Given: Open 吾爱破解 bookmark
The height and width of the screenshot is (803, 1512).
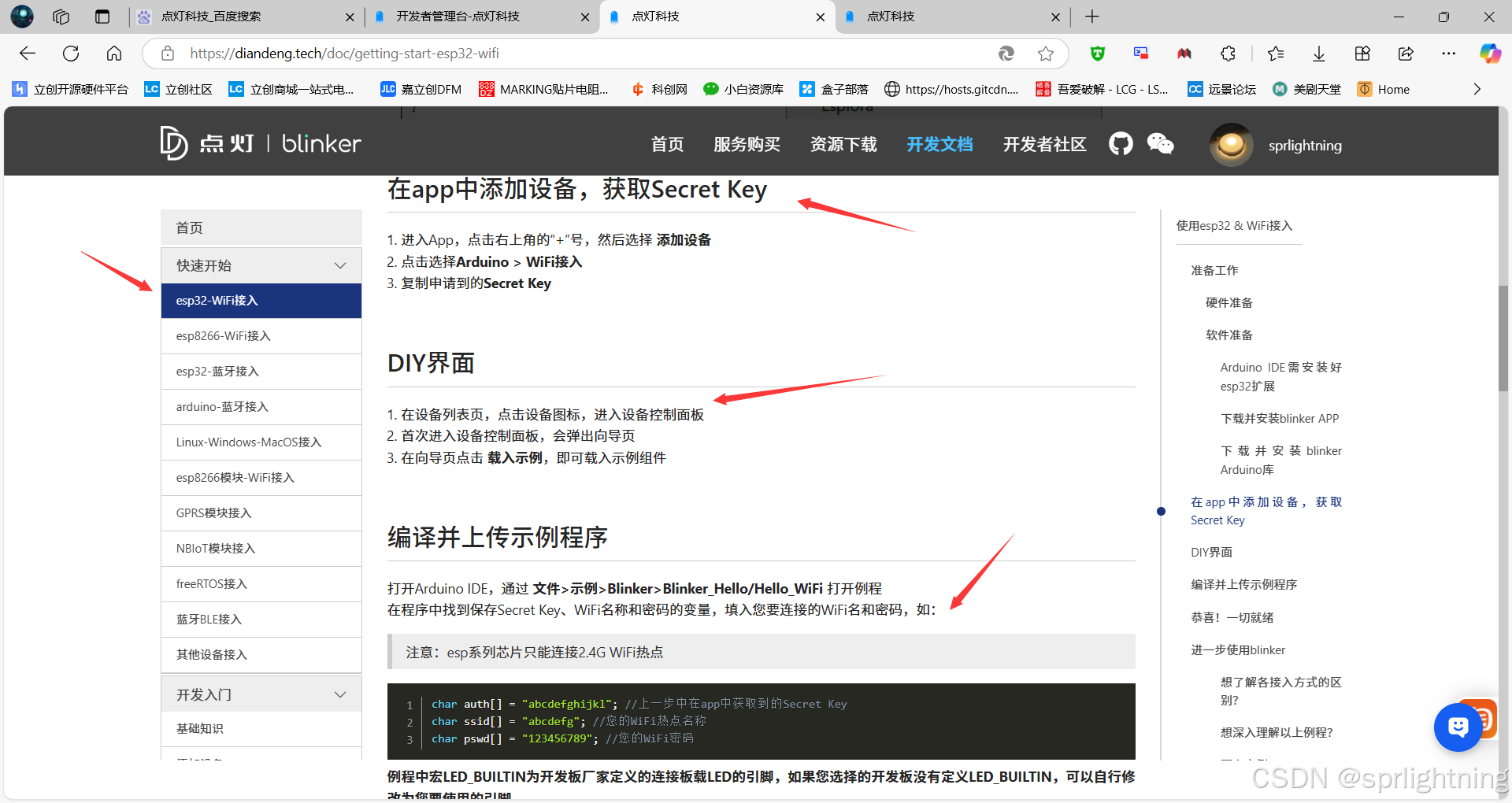Looking at the screenshot, I should [1102, 89].
